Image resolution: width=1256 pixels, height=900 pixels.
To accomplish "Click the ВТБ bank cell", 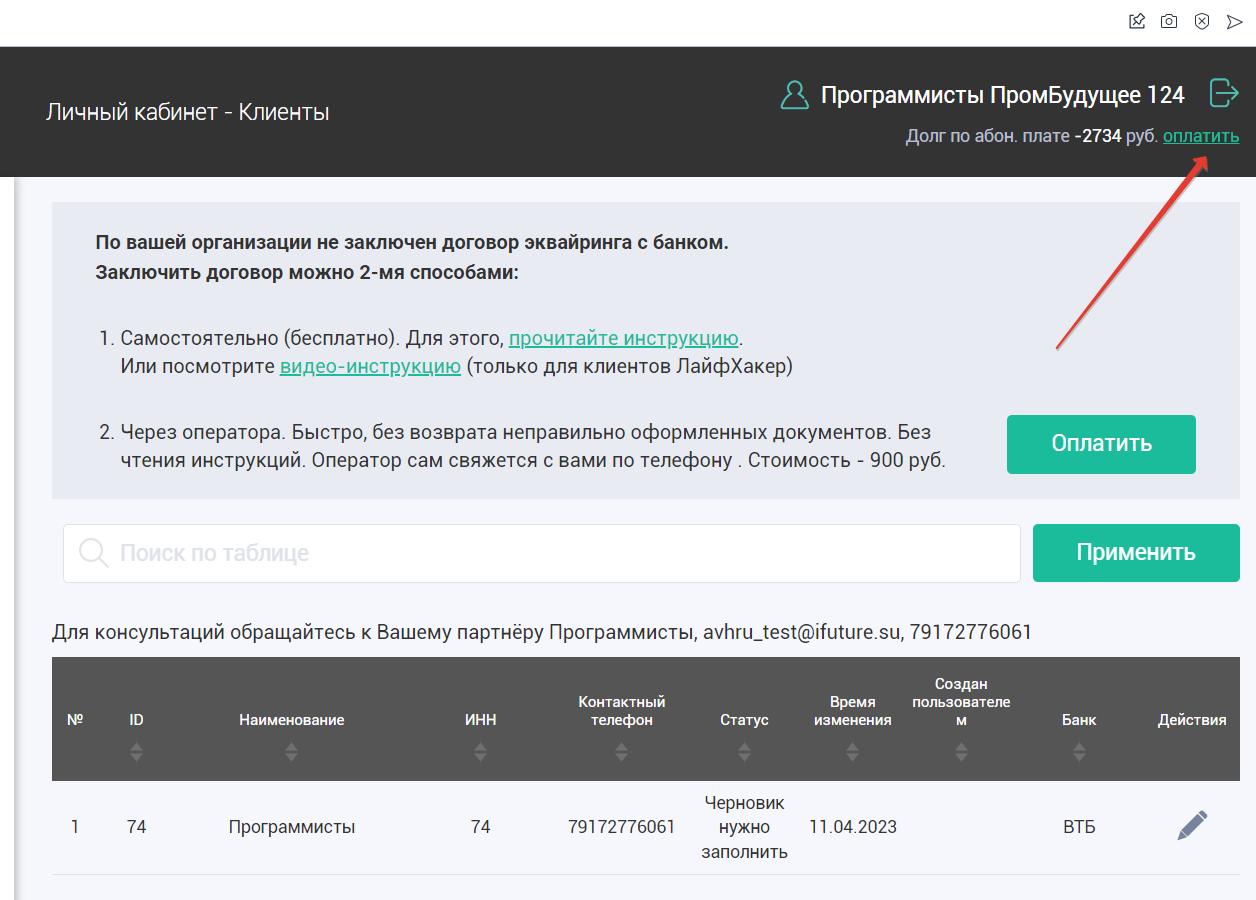I will [1079, 827].
